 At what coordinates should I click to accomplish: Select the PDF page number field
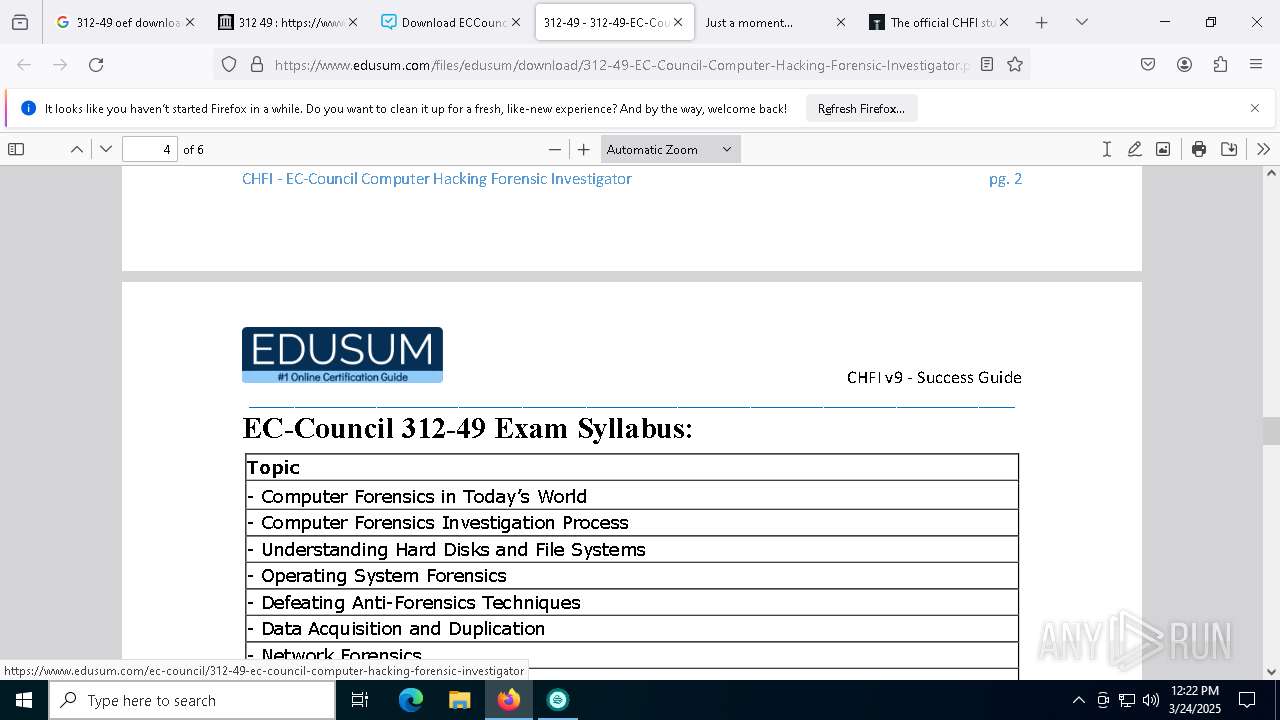[x=150, y=149]
